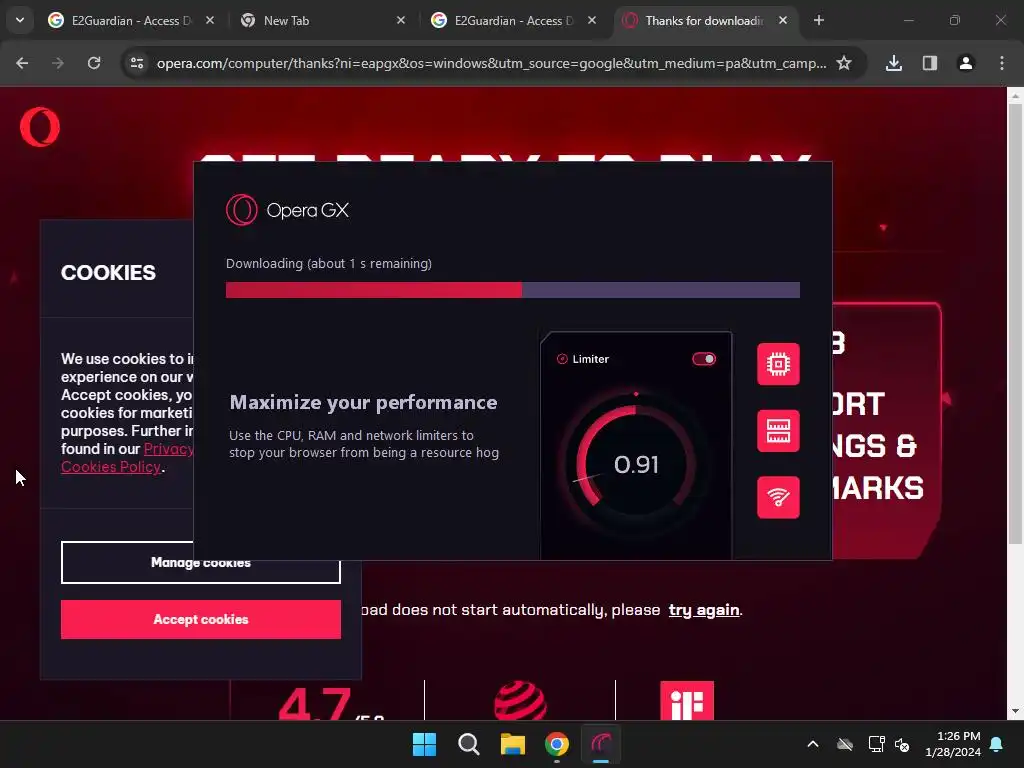The width and height of the screenshot is (1024, 768).
Task: Bookmark this page with the star
Action: (844, 63)
